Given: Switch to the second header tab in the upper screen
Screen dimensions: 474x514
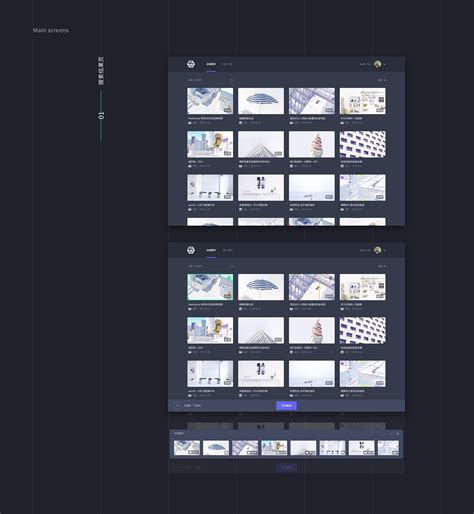Looking at the screenshot, I should pos(227,64).
